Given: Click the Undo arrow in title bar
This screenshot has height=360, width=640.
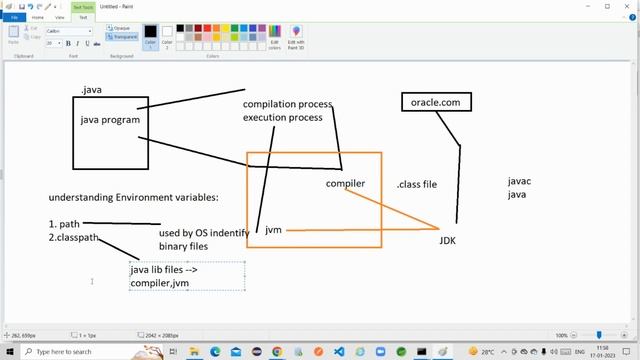Looking at the screenshot, I should [x=31, y=7].
